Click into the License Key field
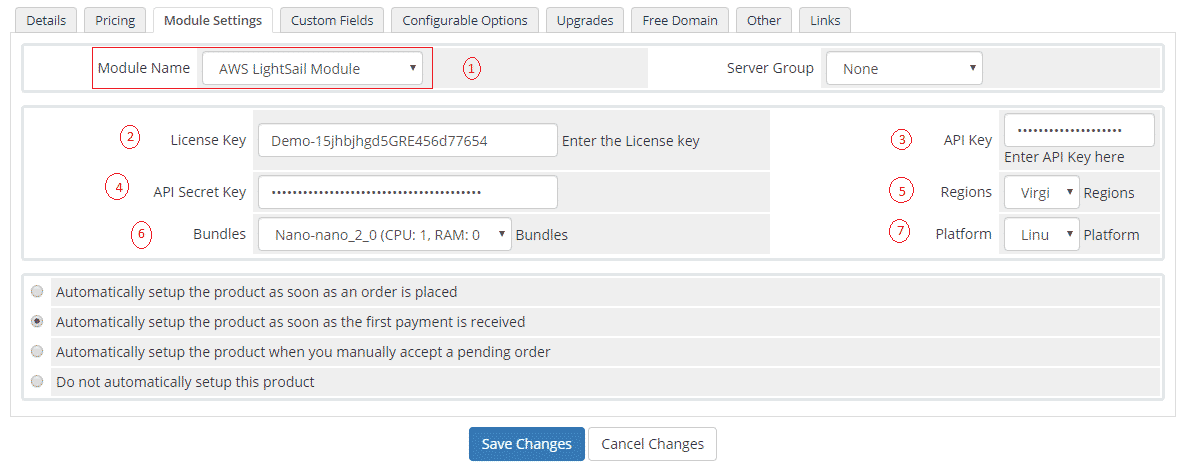Viewport: 1185px width, 466px height. (x=407, y=141)
